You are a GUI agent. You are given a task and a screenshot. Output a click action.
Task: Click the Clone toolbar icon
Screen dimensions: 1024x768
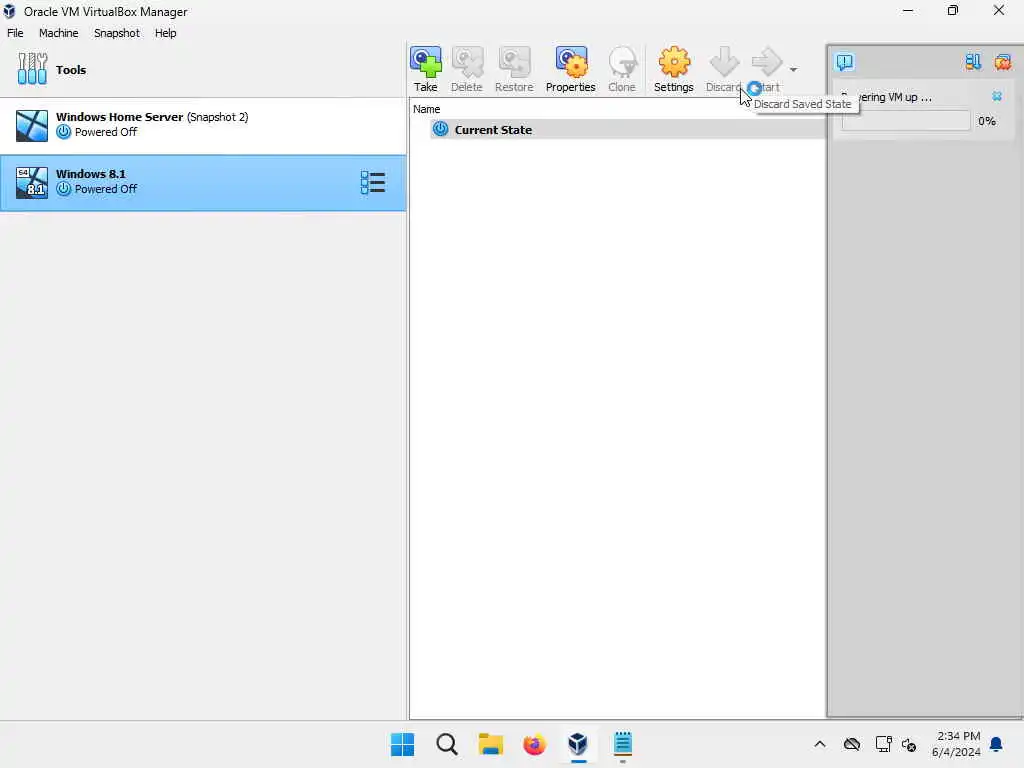click(x=622, y=69)
